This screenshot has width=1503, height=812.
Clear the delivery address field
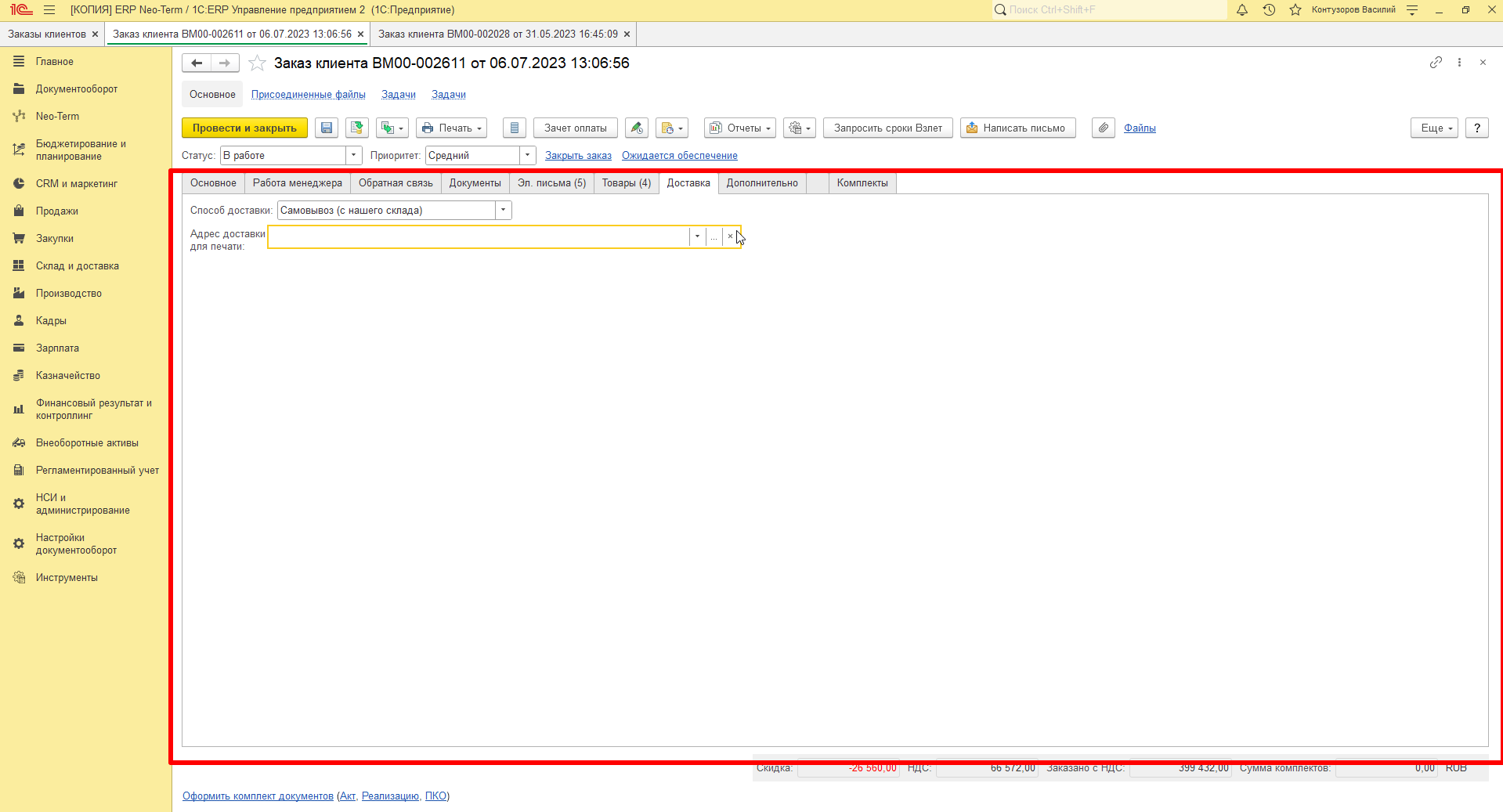click(730, 236)
